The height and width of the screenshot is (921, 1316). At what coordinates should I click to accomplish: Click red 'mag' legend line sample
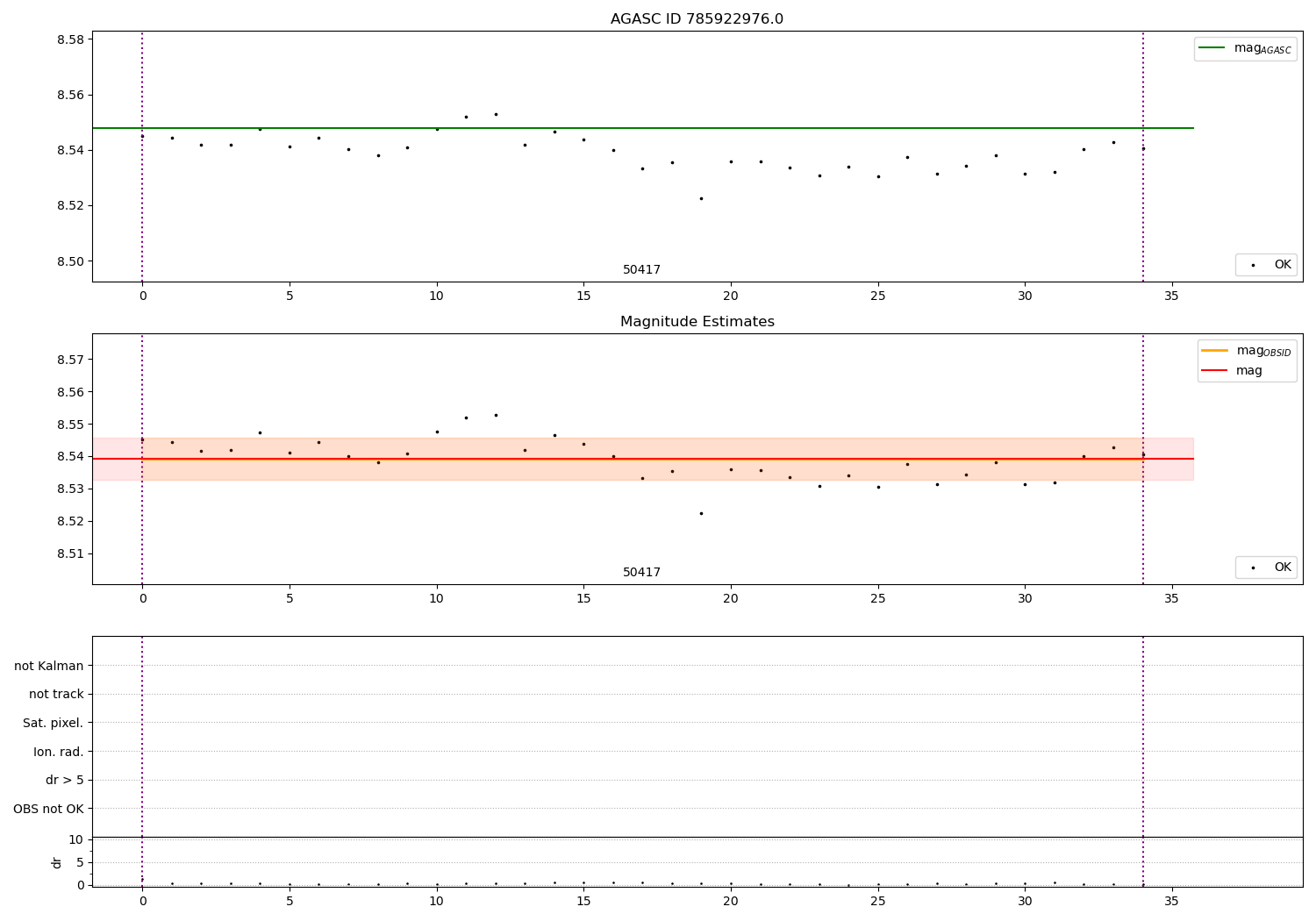coord(1214,371)
